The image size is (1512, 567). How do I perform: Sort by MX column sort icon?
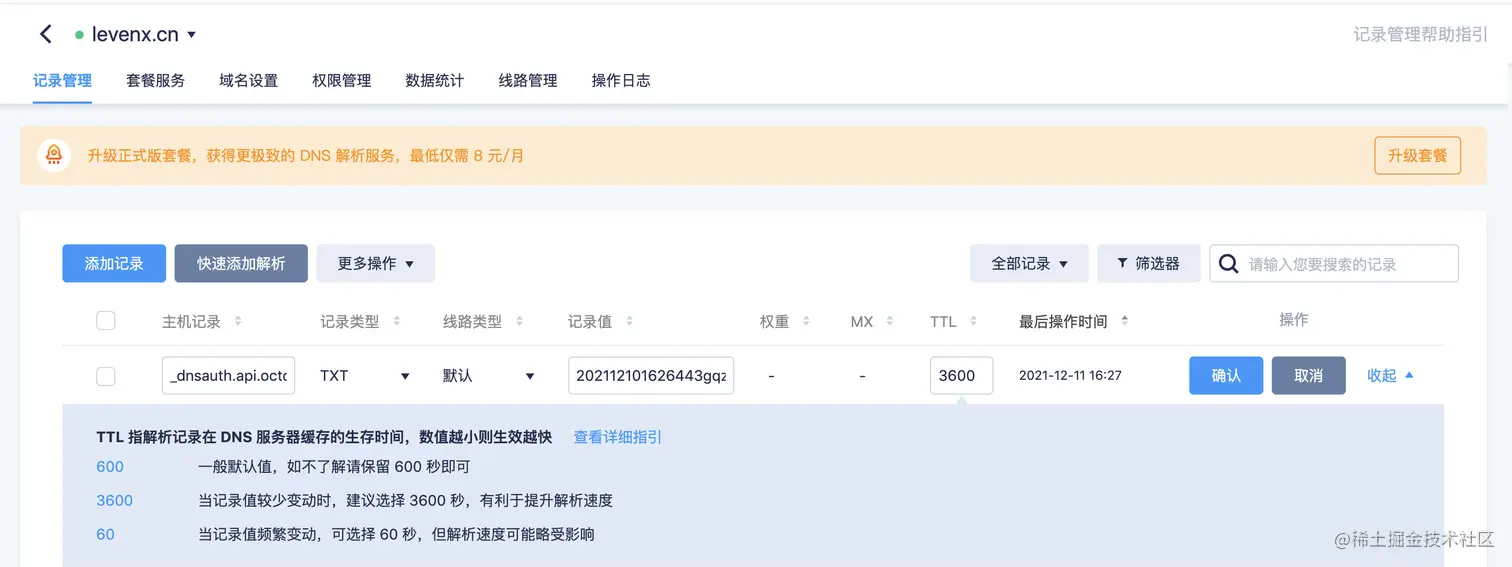coord(890,322)
